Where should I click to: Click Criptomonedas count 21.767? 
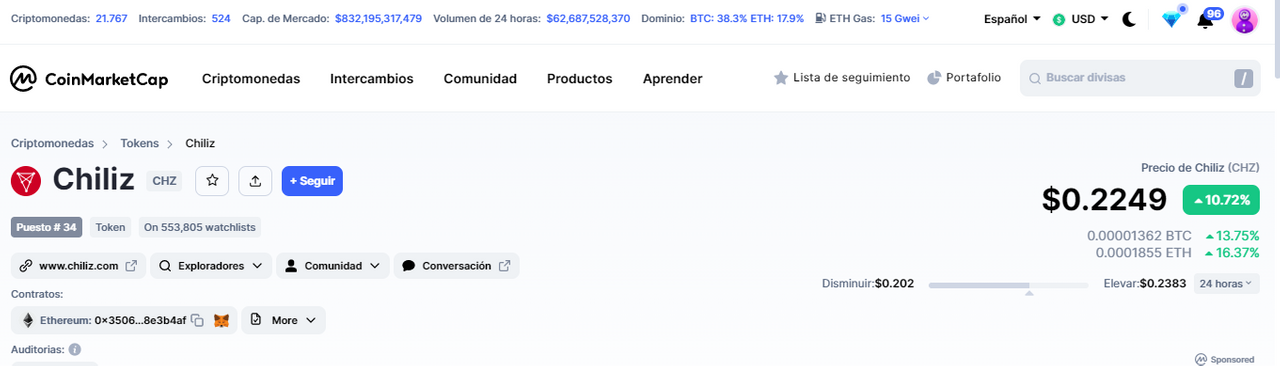point(112,18)
